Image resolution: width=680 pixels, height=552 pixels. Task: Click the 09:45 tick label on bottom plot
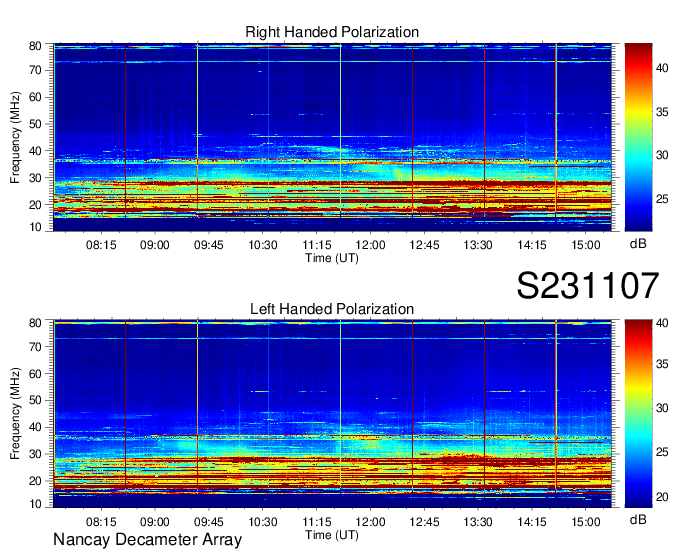coord(209,522)
